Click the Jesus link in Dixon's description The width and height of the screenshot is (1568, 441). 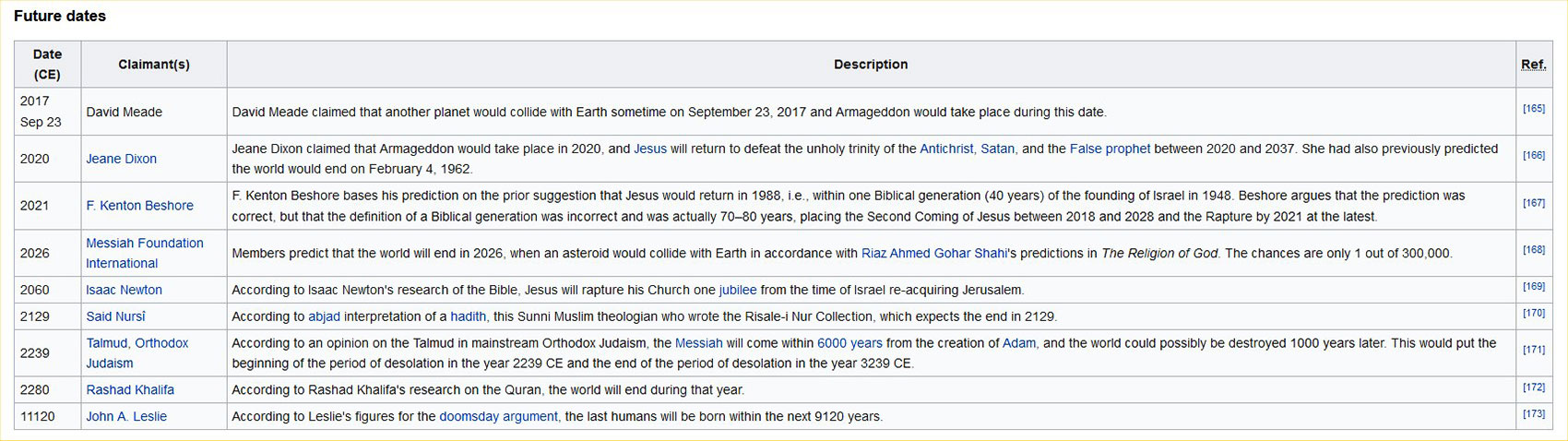pos(649,149)
